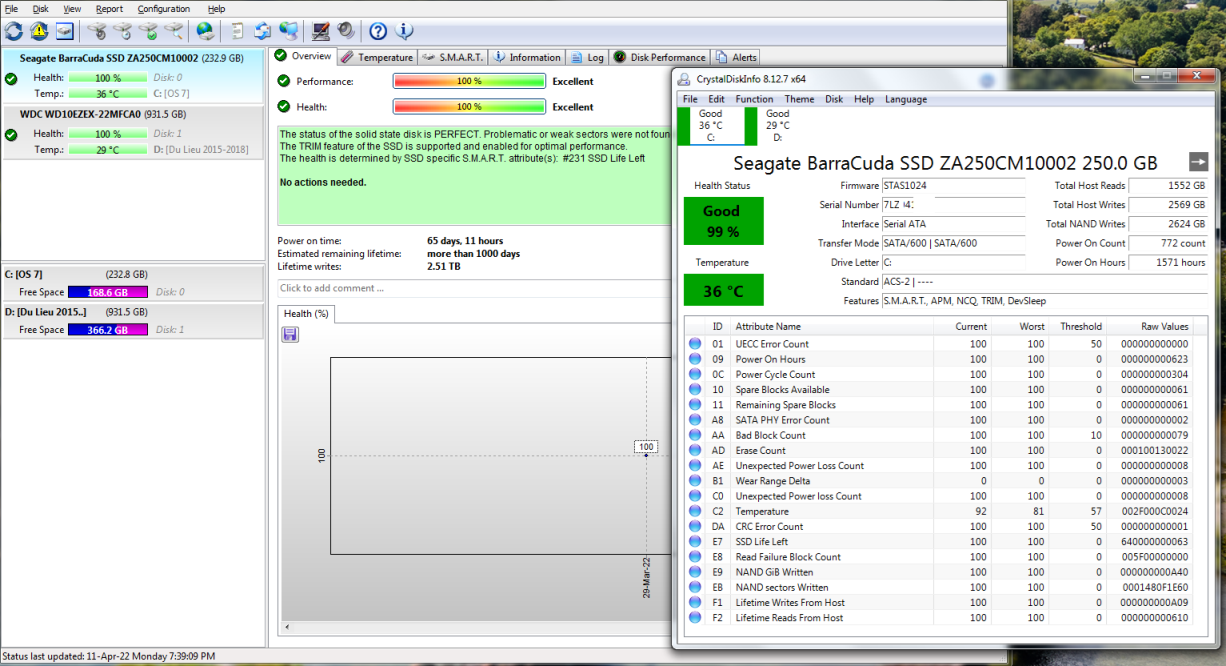
Task: Click status circle of UECC Error Count row
Action: click(x=694, y=344)
